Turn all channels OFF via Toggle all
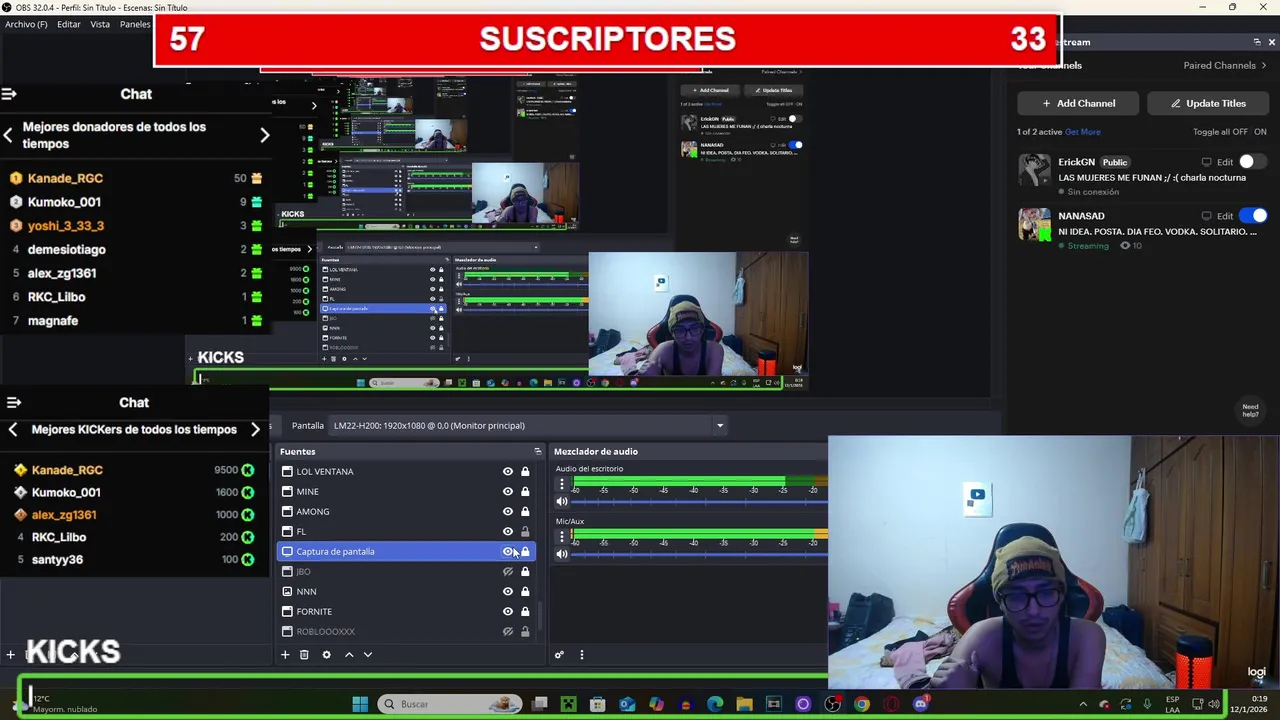1280x720 pixels. click(x=1239, y=132)
